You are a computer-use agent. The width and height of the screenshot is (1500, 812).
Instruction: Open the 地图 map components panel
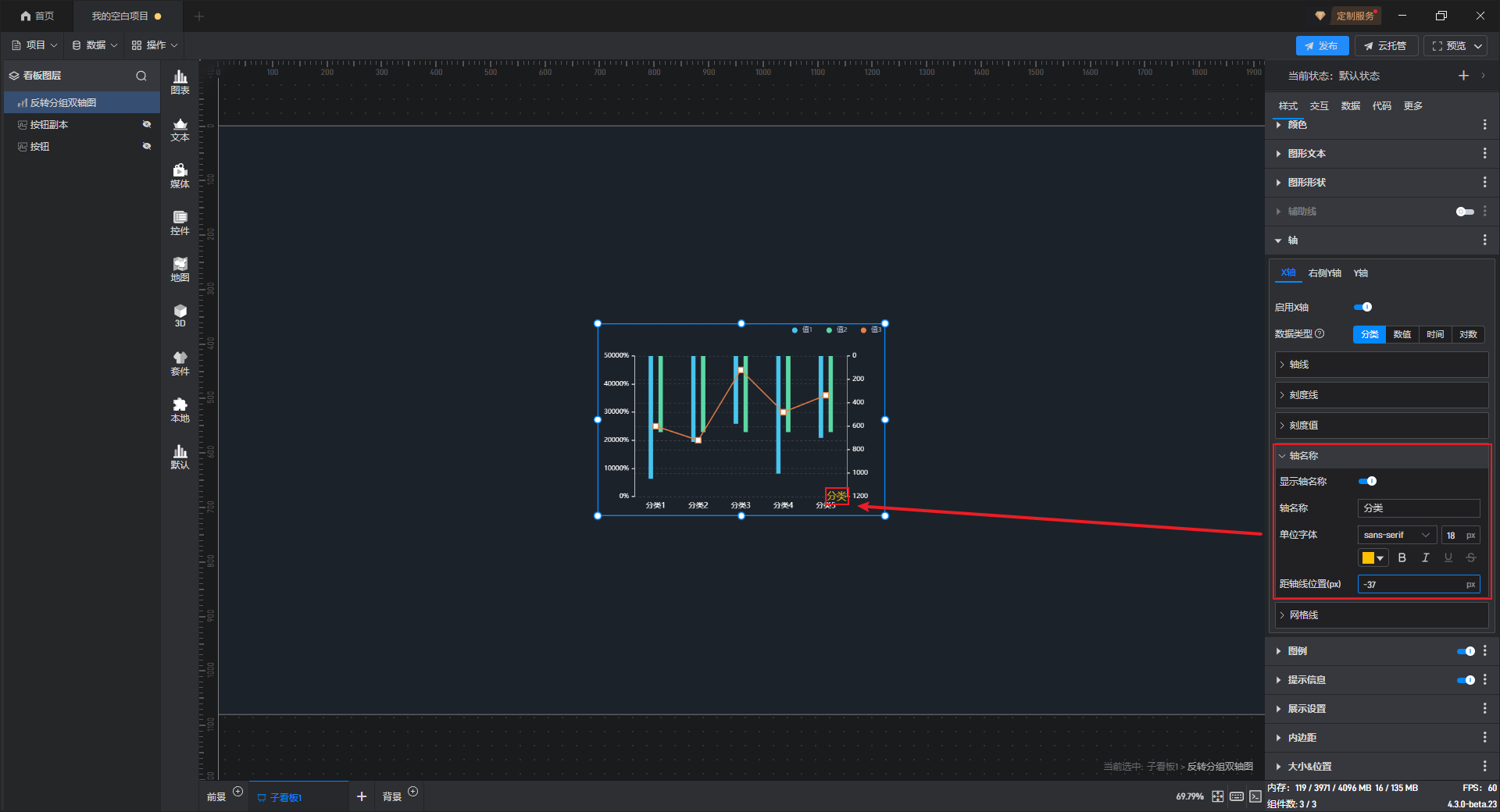coord(180,269)
